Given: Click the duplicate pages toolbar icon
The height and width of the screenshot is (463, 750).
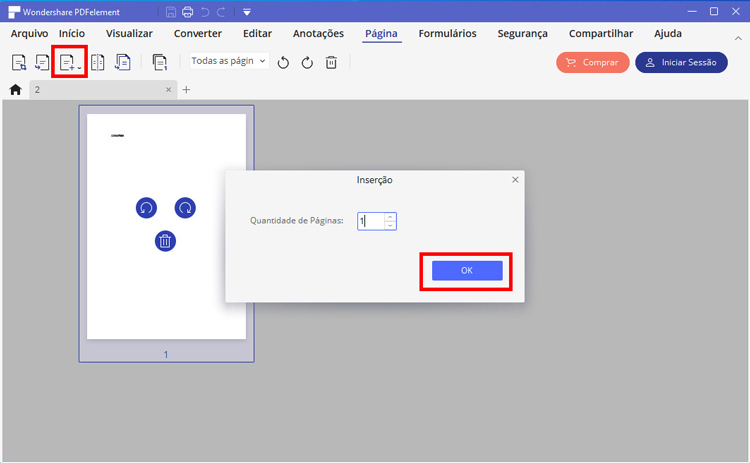Looking at the screenshot, I should [122, 62].
